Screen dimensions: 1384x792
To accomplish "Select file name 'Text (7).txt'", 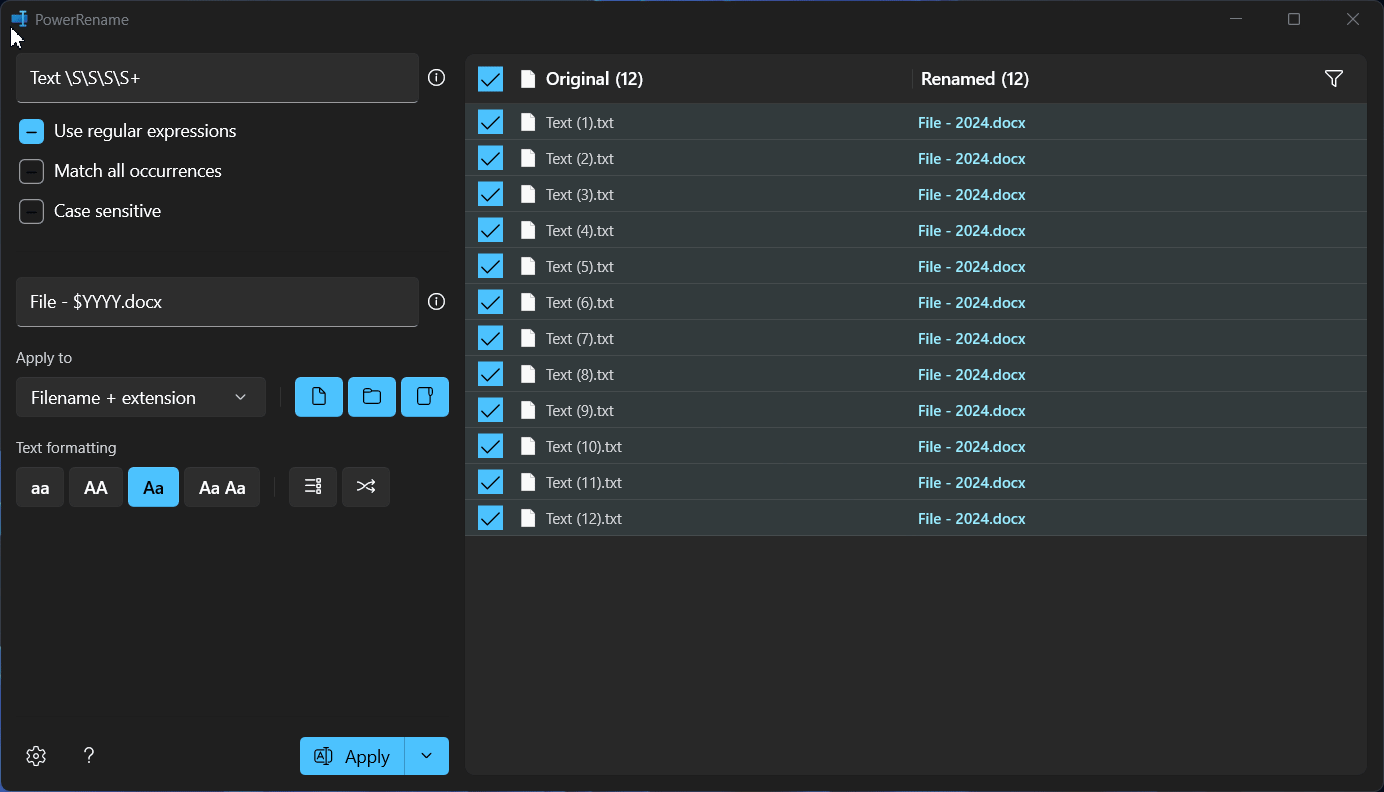I will [x=580, y=339].
